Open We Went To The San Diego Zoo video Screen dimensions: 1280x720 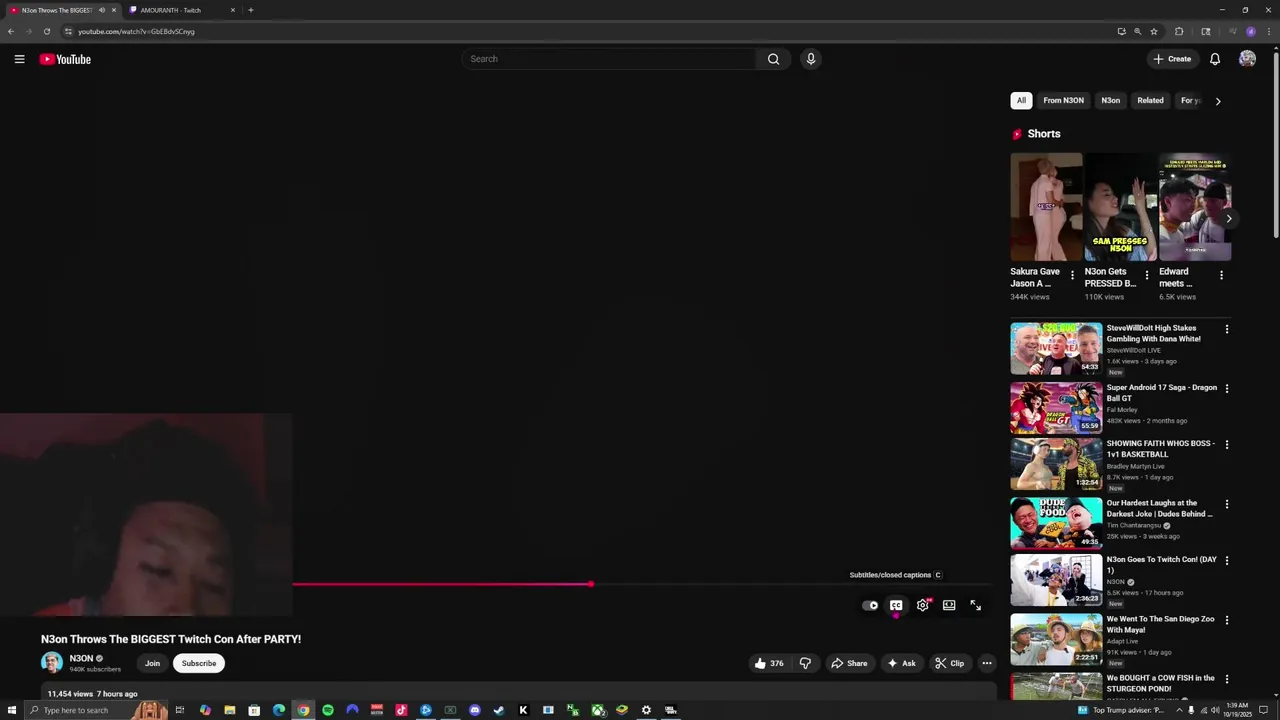[x=1056, y=639]
